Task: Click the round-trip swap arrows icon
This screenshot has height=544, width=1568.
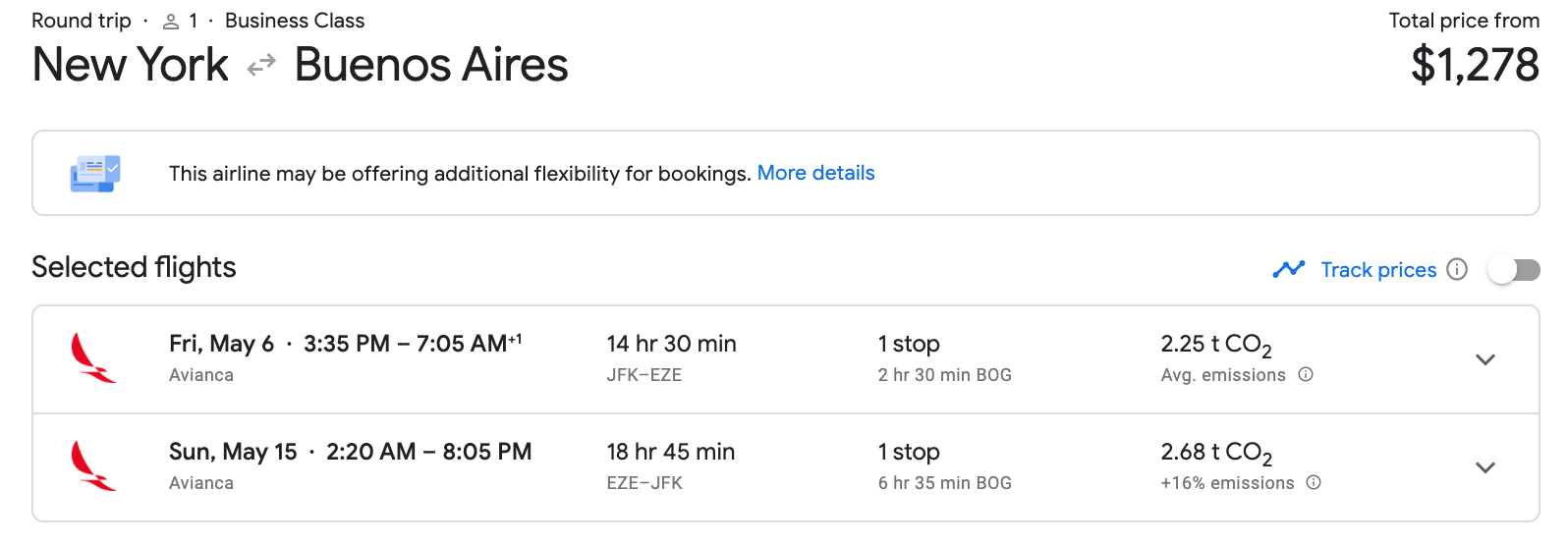Action: pos(261,66)
